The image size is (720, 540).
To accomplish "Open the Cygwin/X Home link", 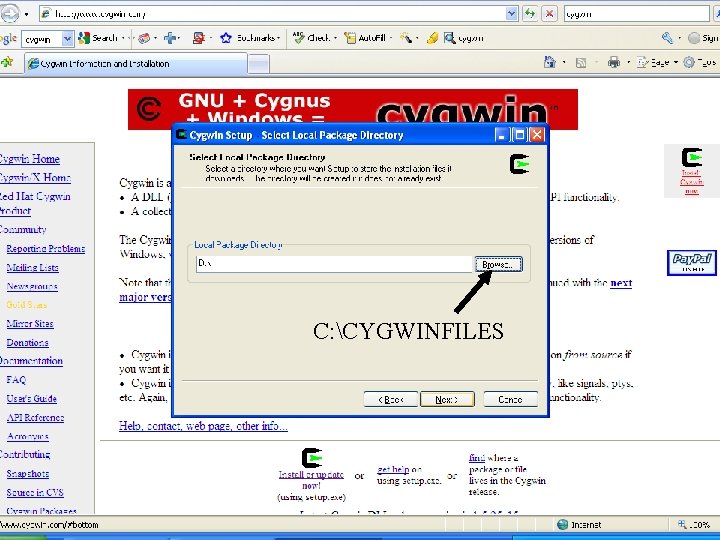I will coord(35,178).
